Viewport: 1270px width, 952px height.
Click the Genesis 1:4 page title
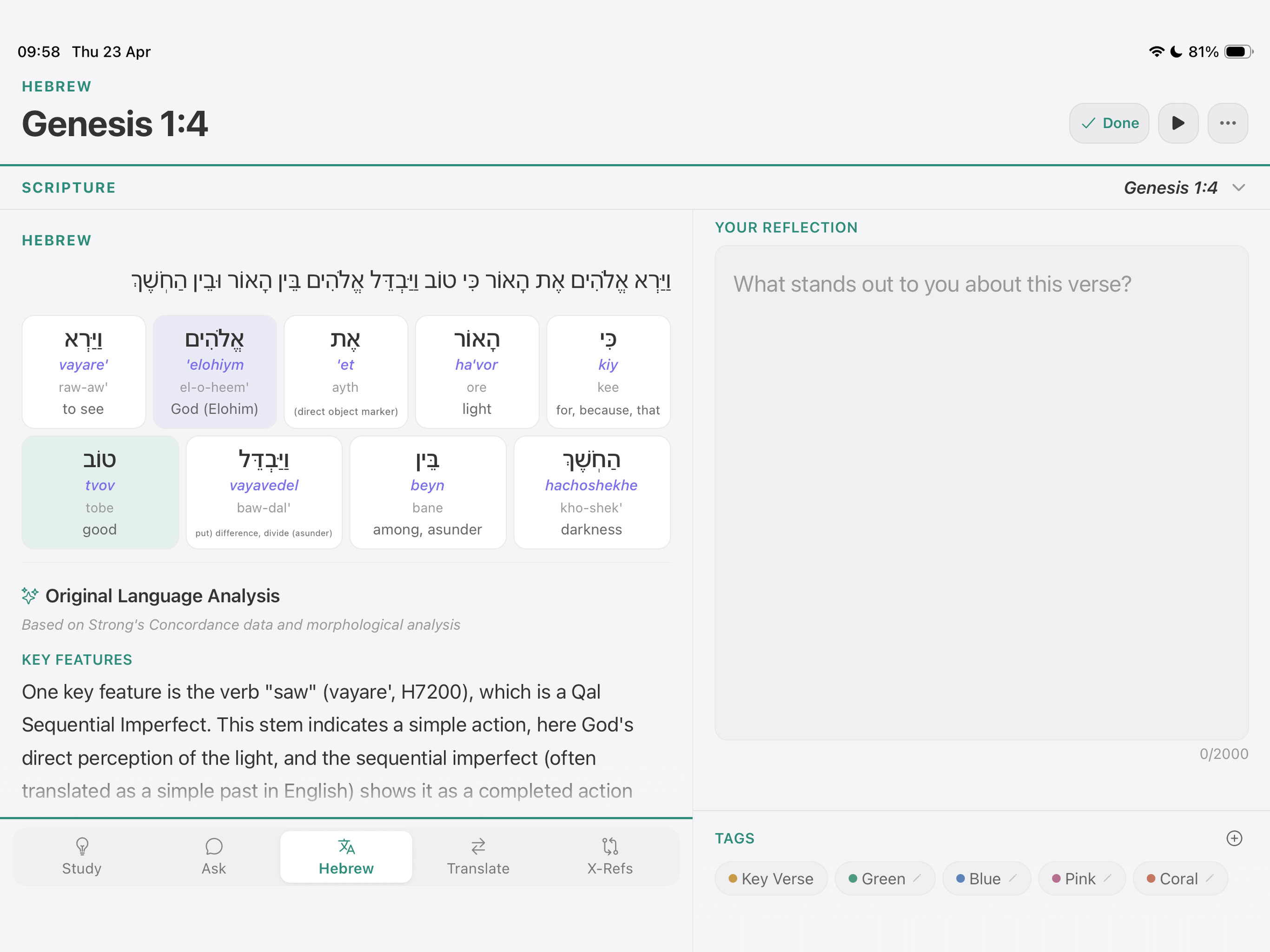115,124
